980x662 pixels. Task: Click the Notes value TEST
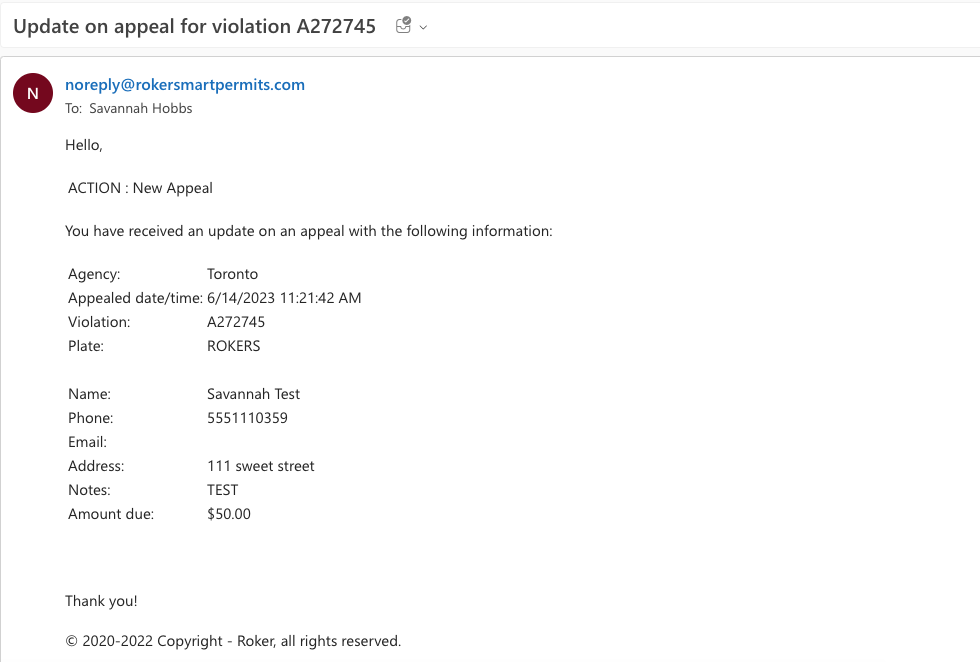[x=222, y=489]
